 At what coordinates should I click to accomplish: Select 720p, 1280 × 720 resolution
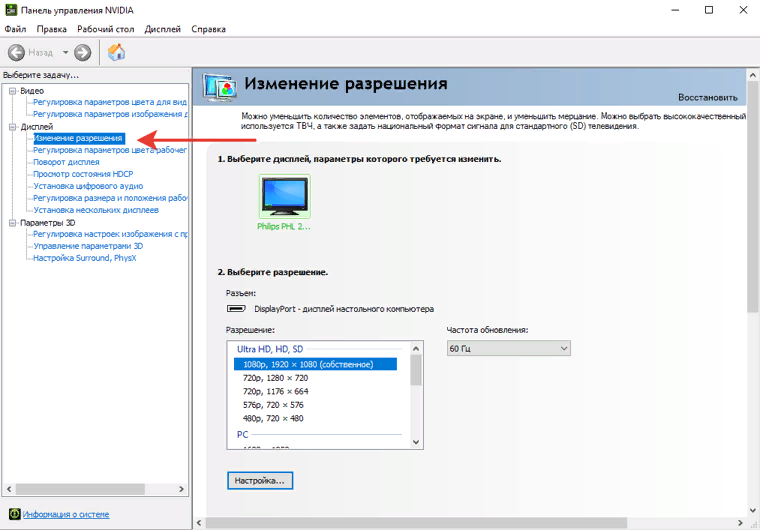pos(275,378)
